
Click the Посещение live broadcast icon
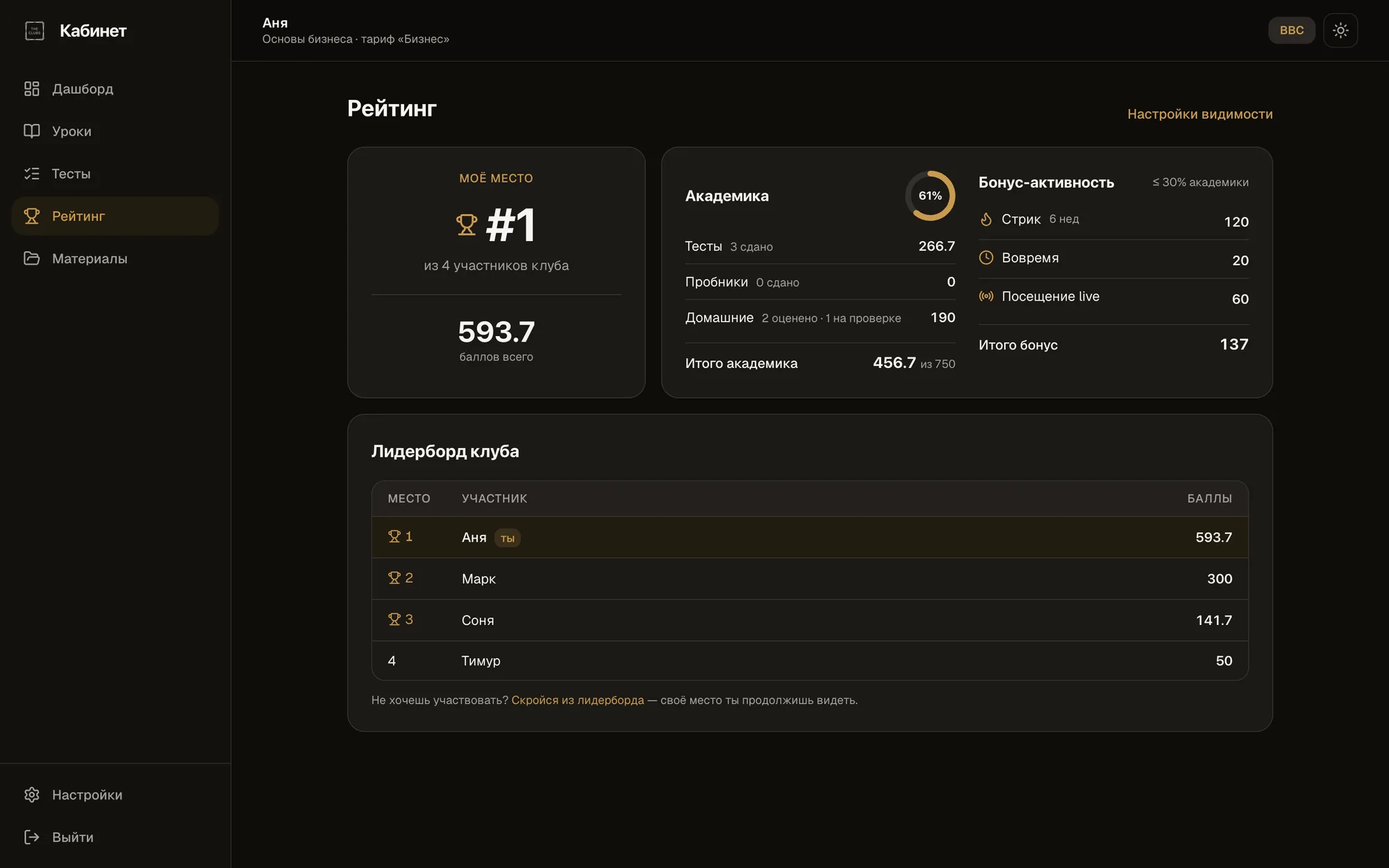click(x=986, y=297)
